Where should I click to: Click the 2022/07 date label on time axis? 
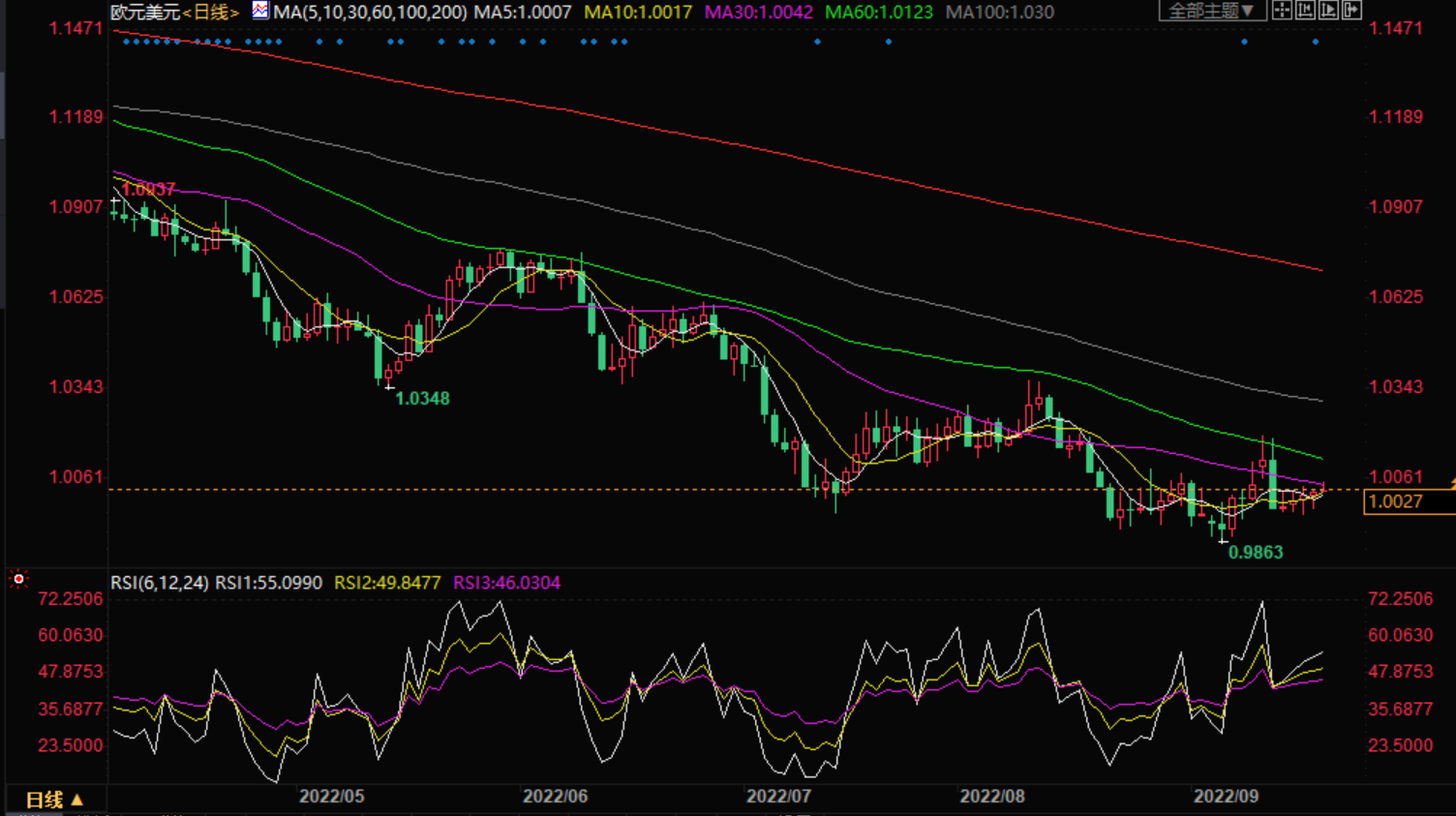click(778, 797)
